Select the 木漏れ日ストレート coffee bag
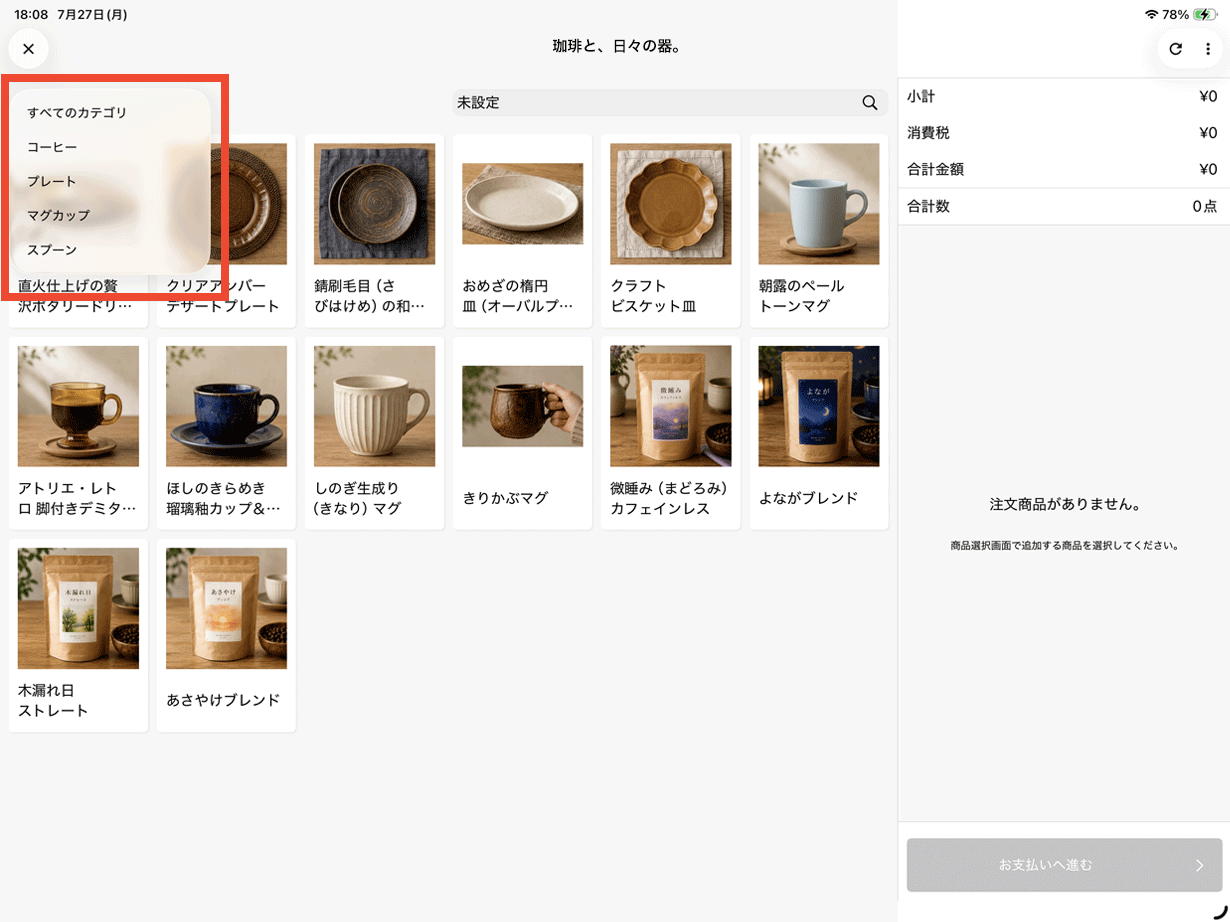 (x=78, y=635)
